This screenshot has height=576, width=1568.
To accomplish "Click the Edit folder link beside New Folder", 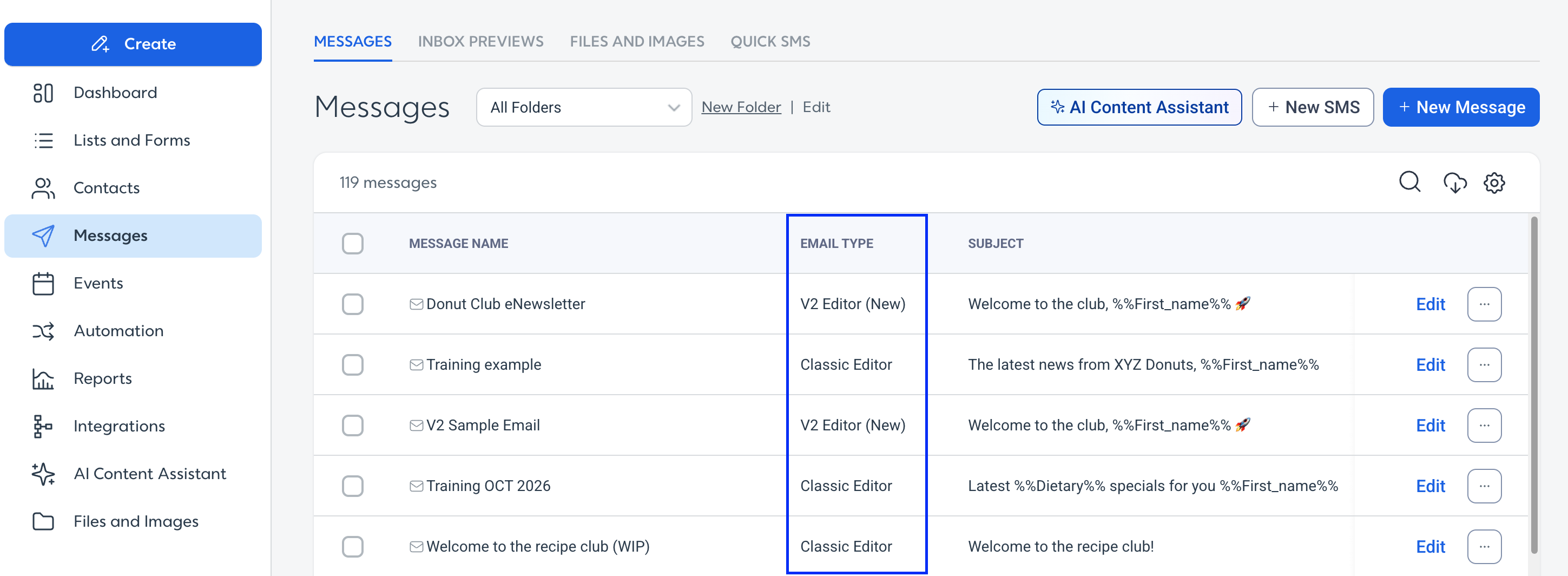I will [816, 107].
